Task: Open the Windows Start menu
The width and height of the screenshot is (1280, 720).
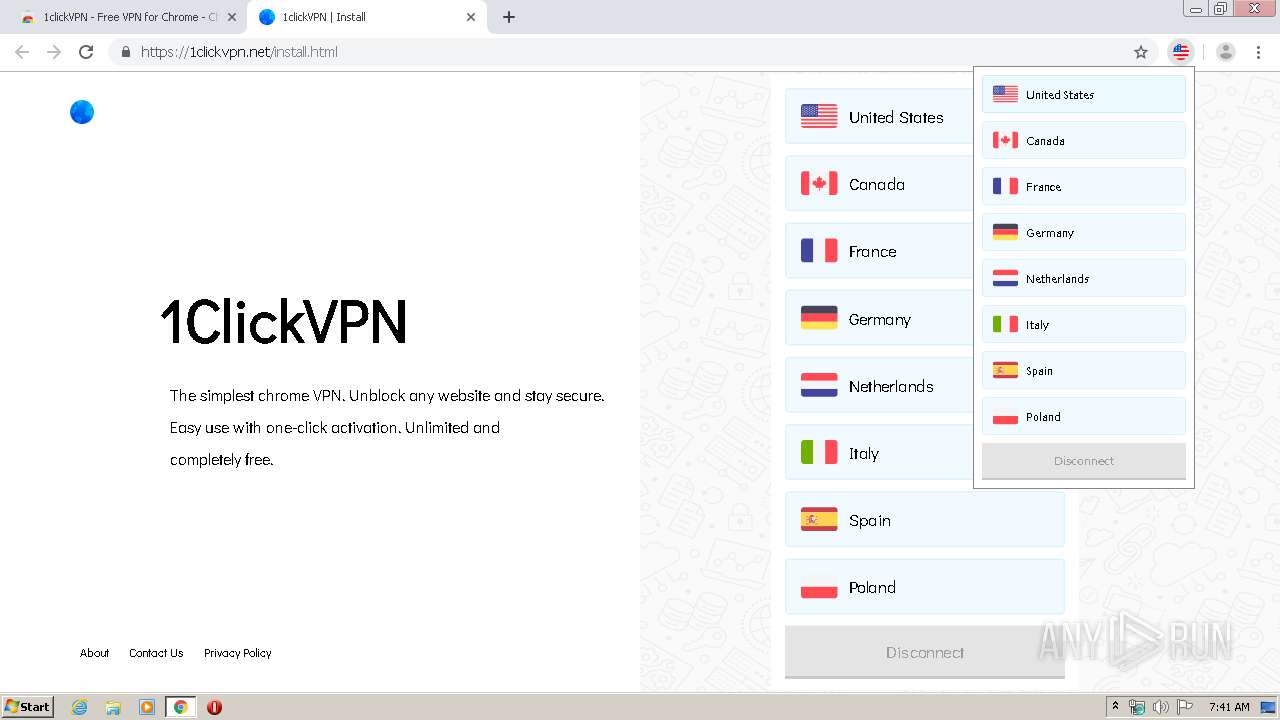Action: pyautogui.click(x=28, y=706)
